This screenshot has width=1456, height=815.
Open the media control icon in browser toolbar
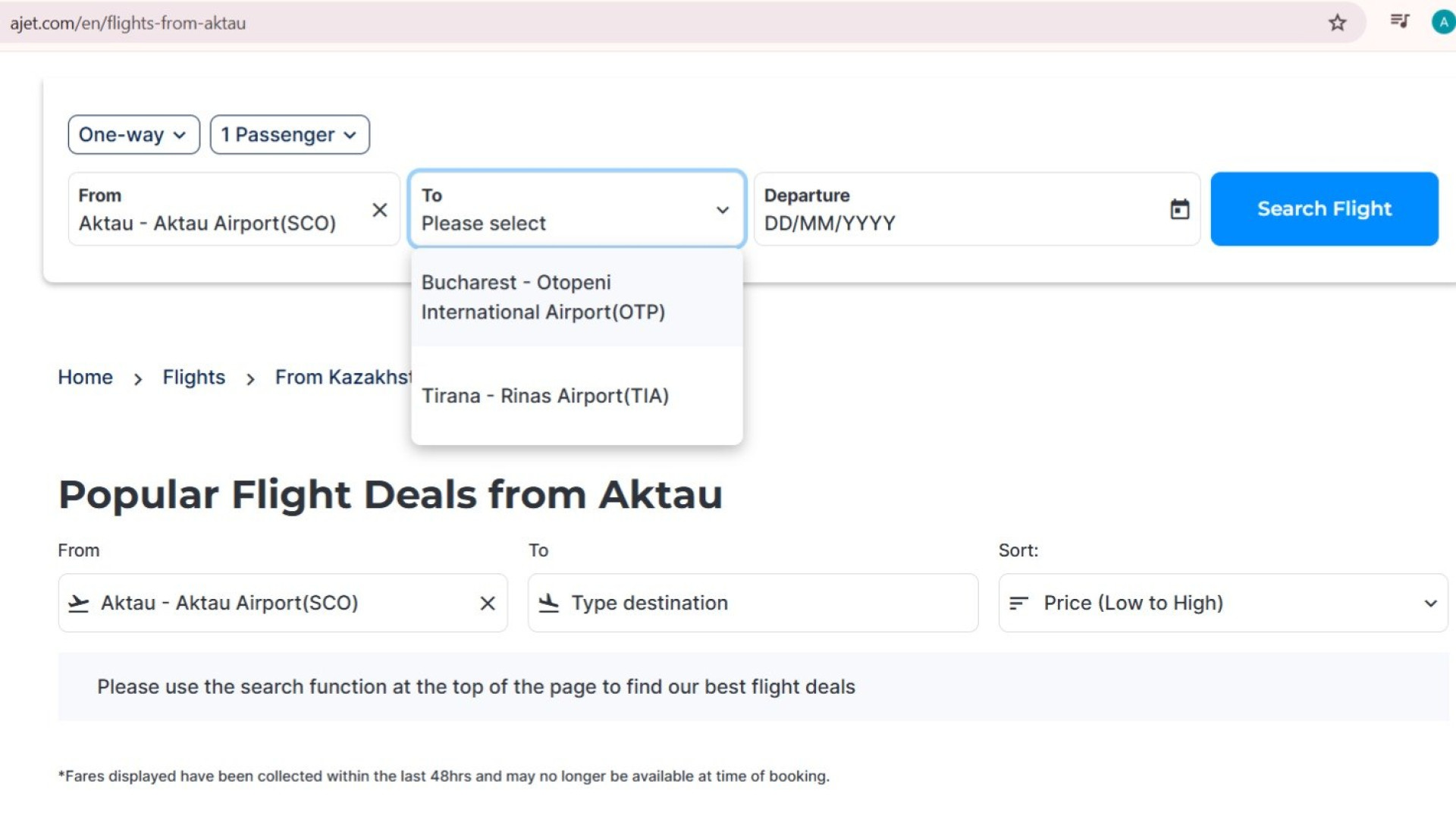pyautogui.click(x=1399, y=21)
